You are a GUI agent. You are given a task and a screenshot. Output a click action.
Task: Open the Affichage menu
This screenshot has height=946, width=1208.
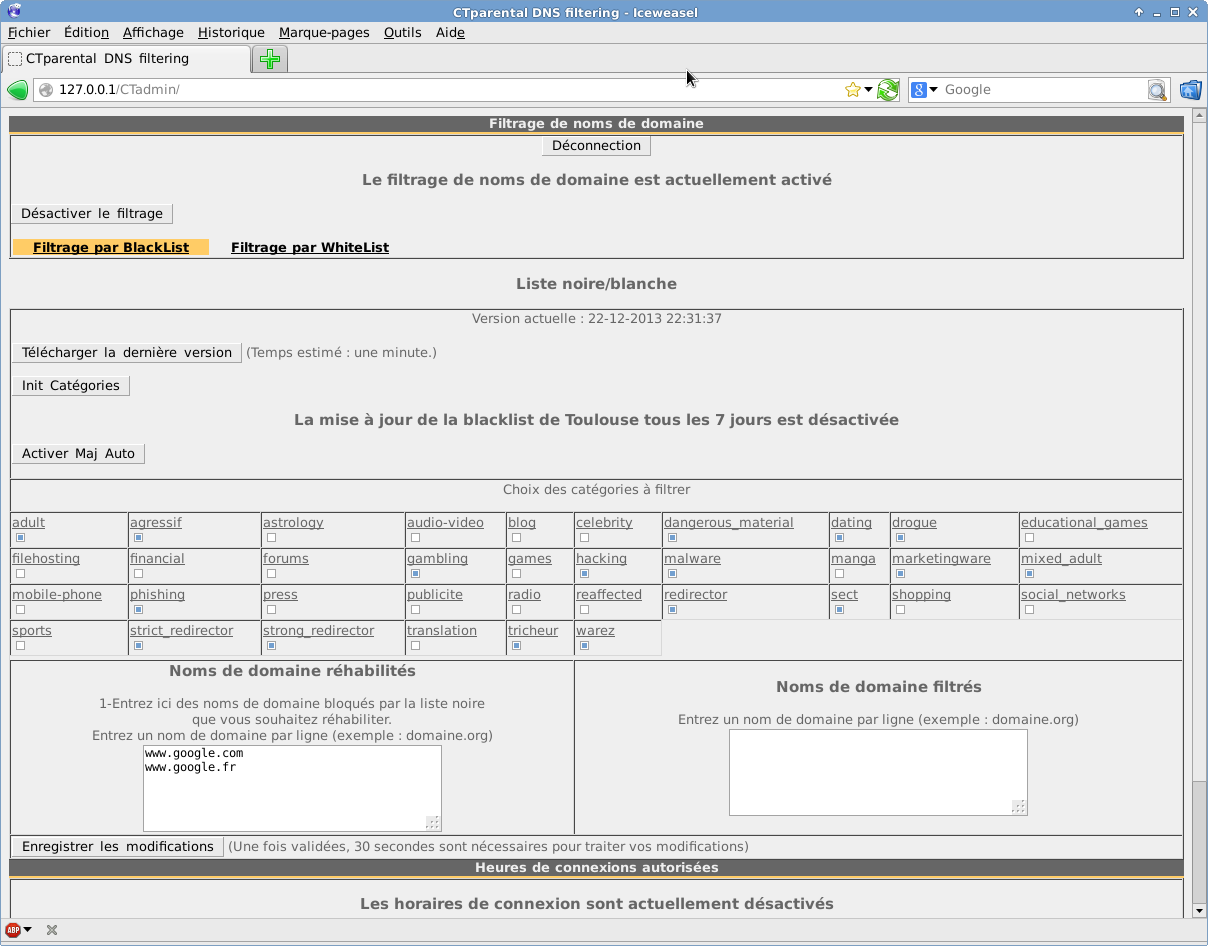153,33
